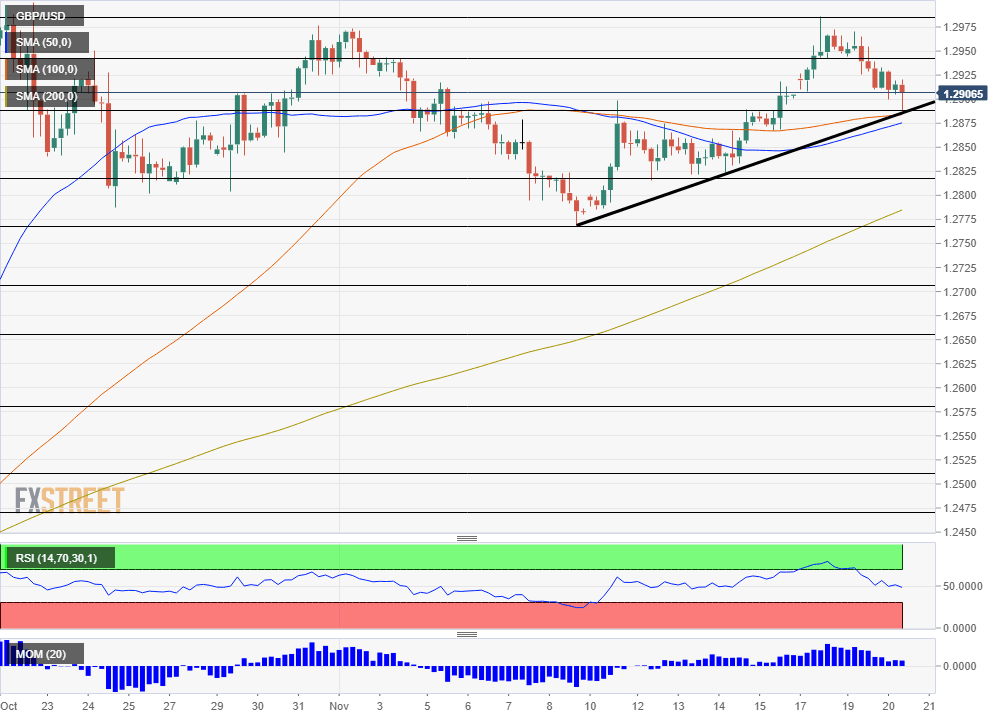Click the 50.0000 RSI axis label
The height and width of the screenshot is (719, 1006).
962,587
